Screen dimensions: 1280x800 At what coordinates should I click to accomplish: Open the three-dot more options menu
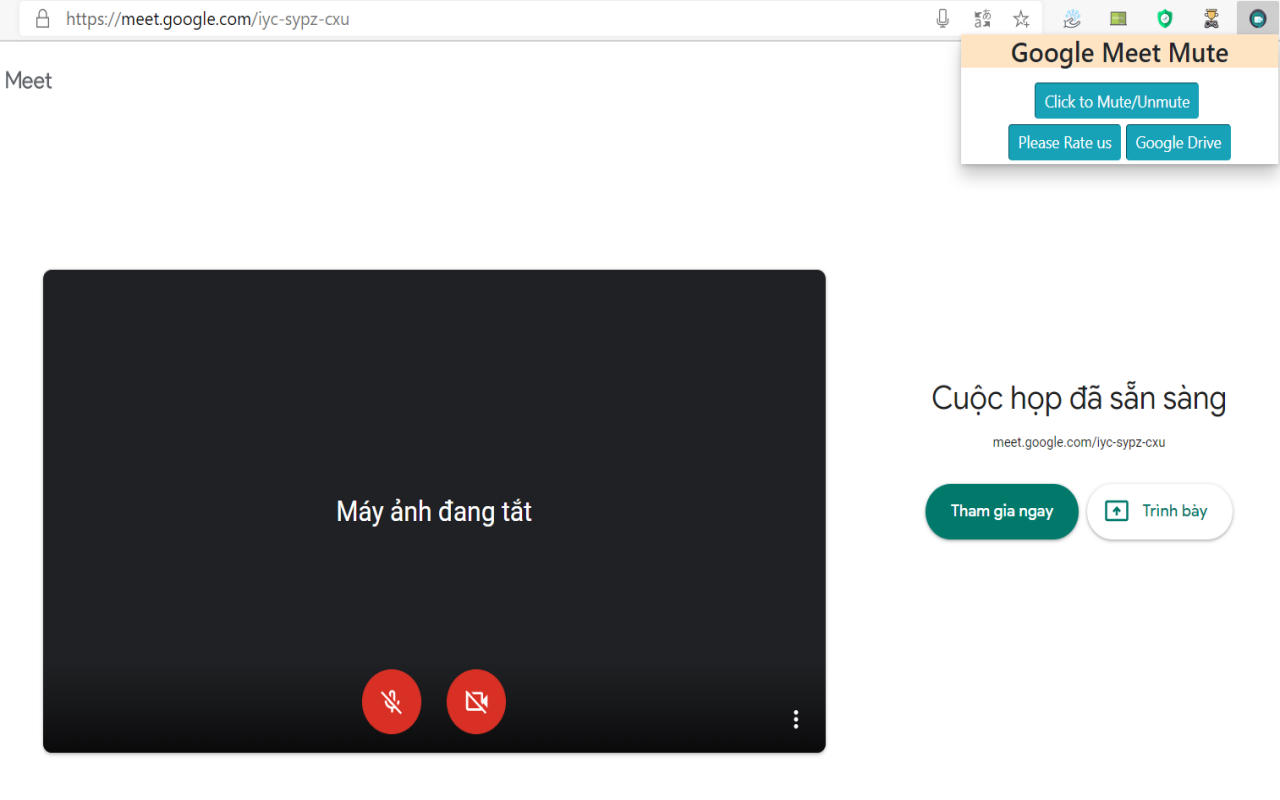tap(796, 719)
